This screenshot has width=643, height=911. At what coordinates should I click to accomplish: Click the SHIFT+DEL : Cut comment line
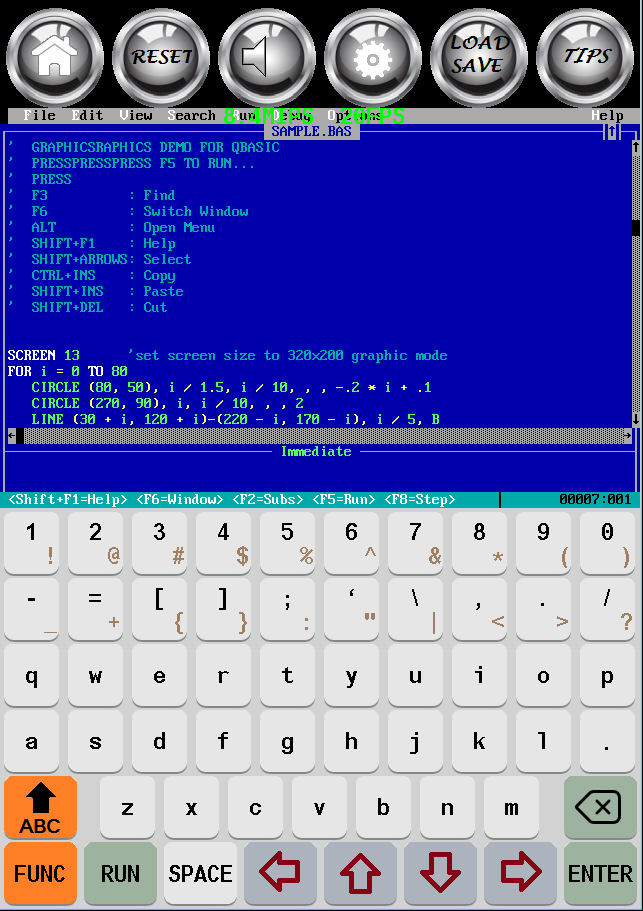click(88, 307)
